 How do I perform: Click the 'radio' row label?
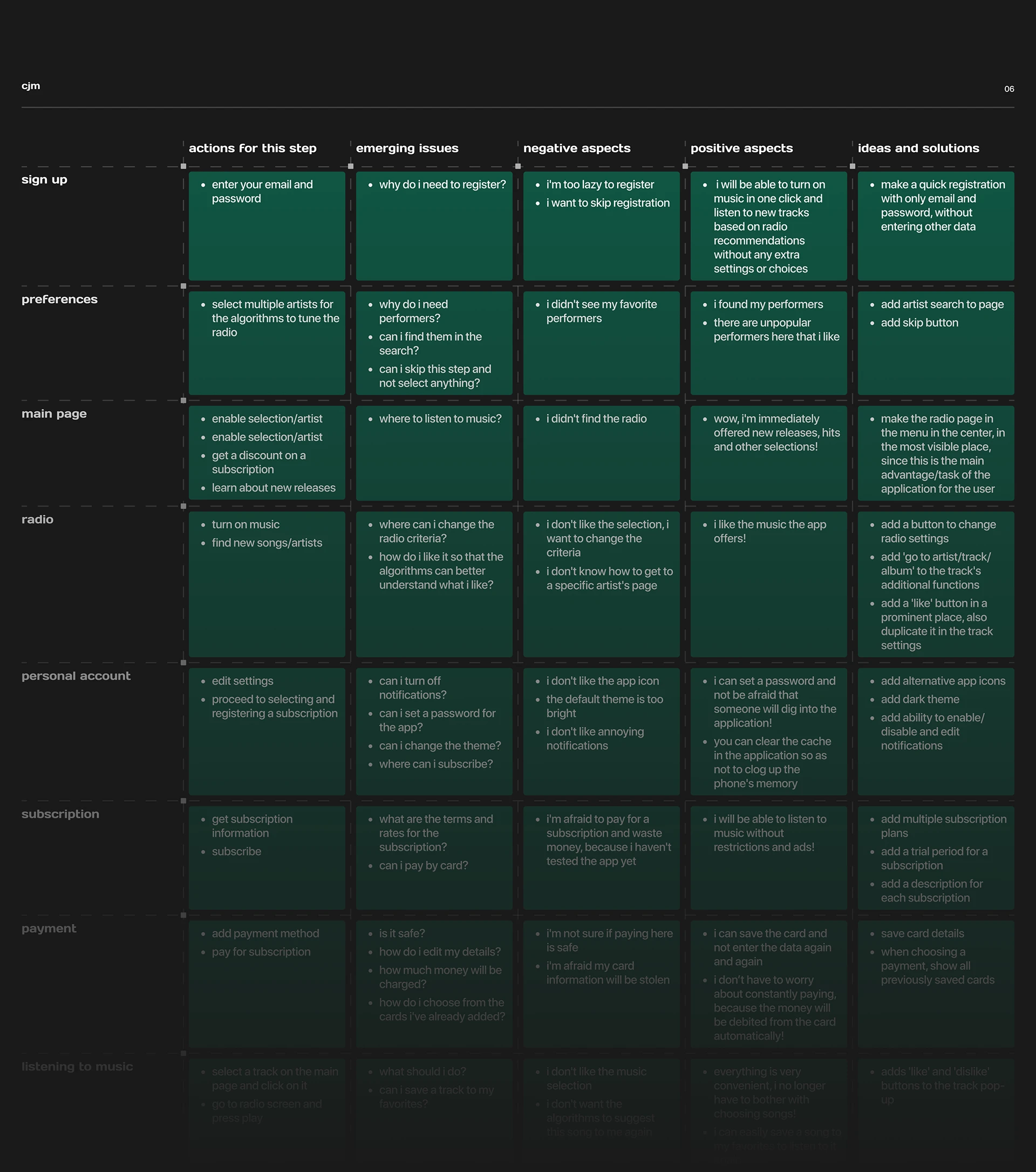tap(37, 520)
